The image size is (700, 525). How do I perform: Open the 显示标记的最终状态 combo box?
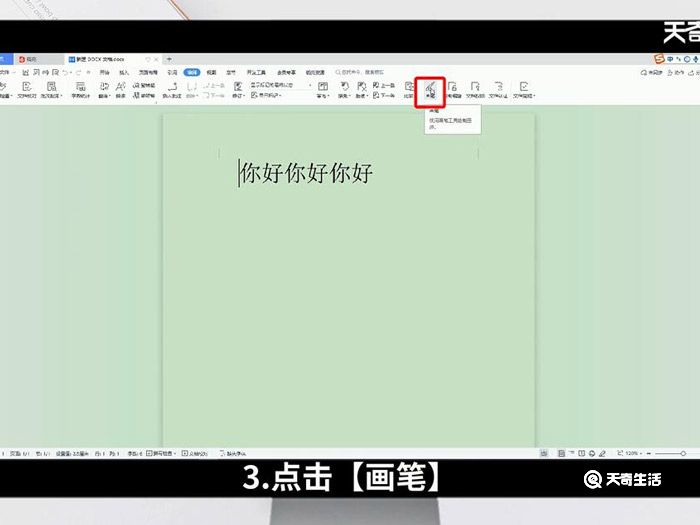coord(281,85)
